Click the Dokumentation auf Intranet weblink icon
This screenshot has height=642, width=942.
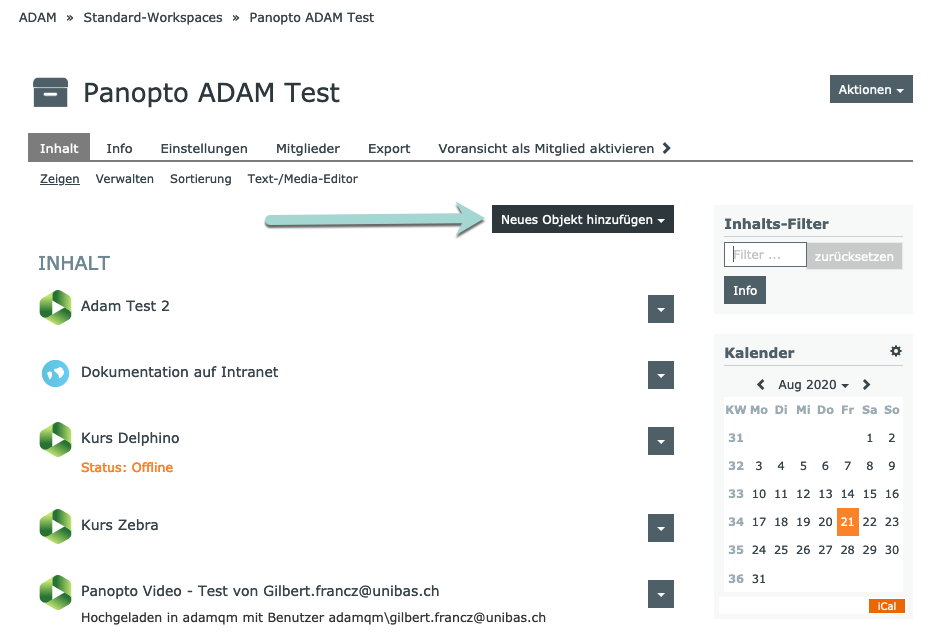[x=56, y=373]
